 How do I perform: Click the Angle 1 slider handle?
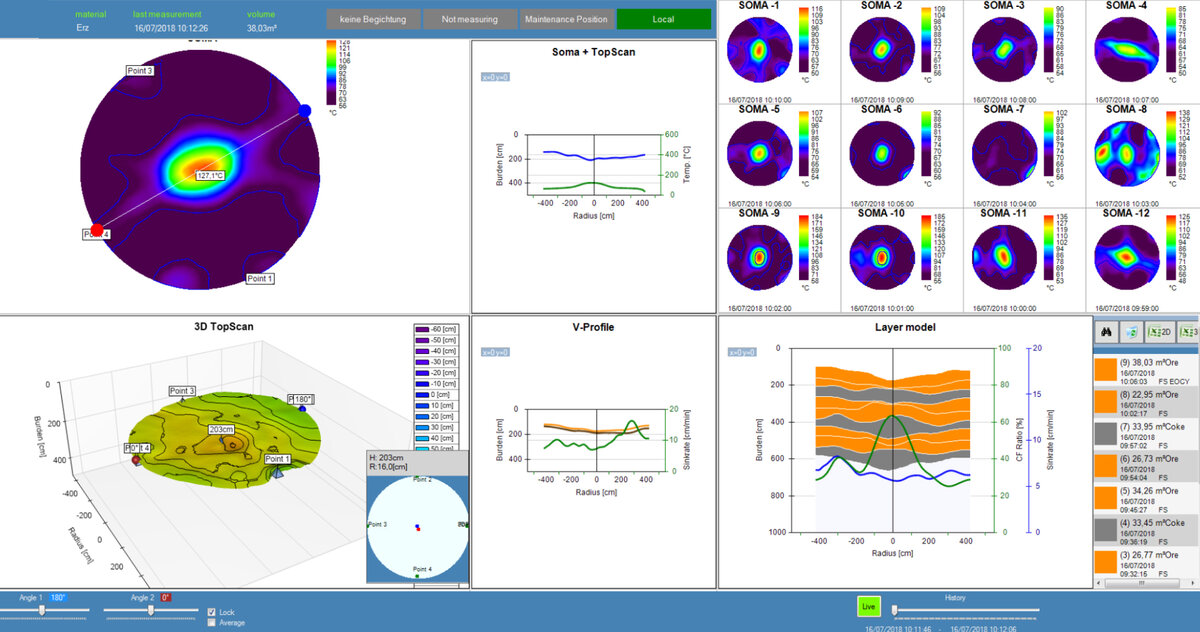(x=43, y=608)
